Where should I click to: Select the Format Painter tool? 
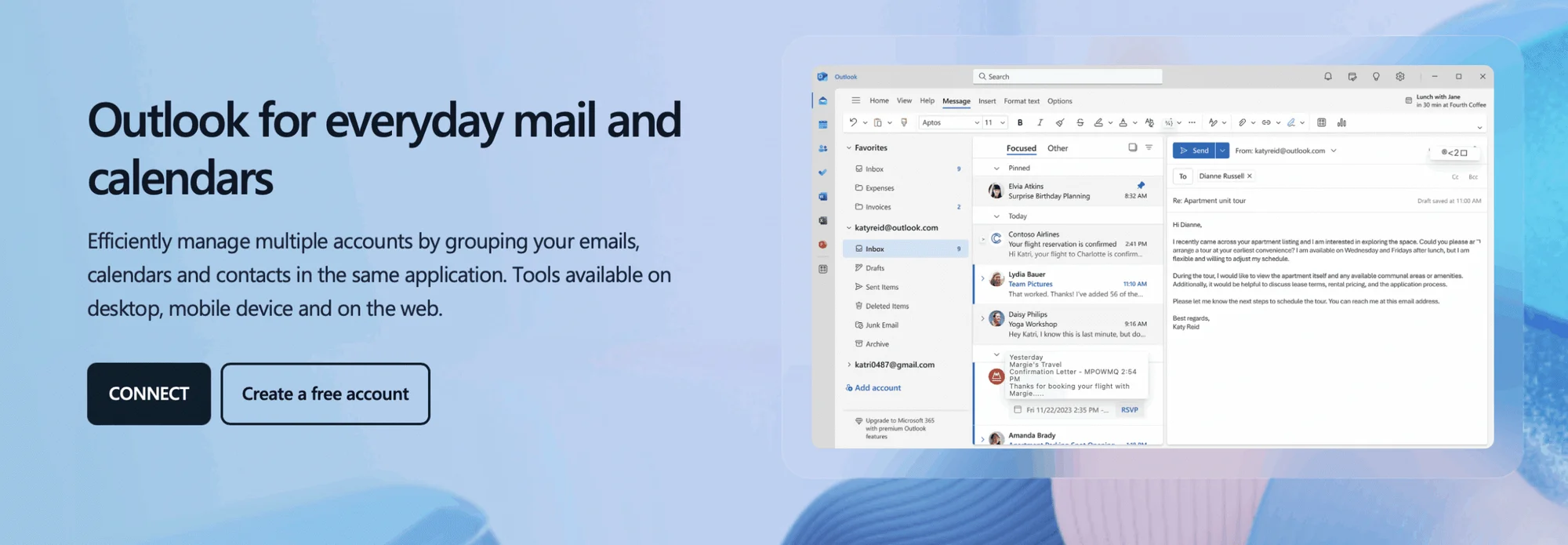pos(904,122)
